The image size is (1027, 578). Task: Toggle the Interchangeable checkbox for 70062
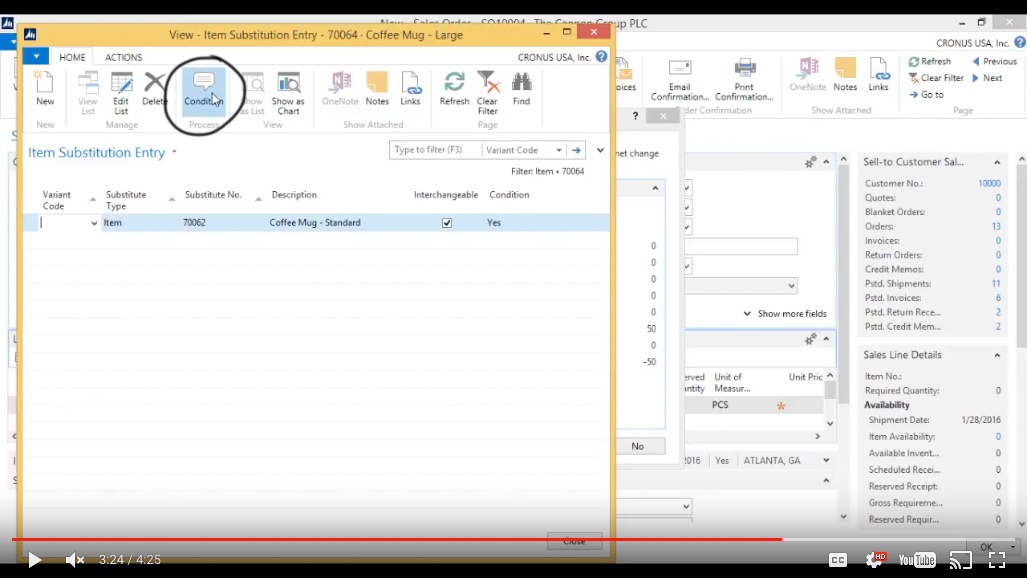(447, 223)
